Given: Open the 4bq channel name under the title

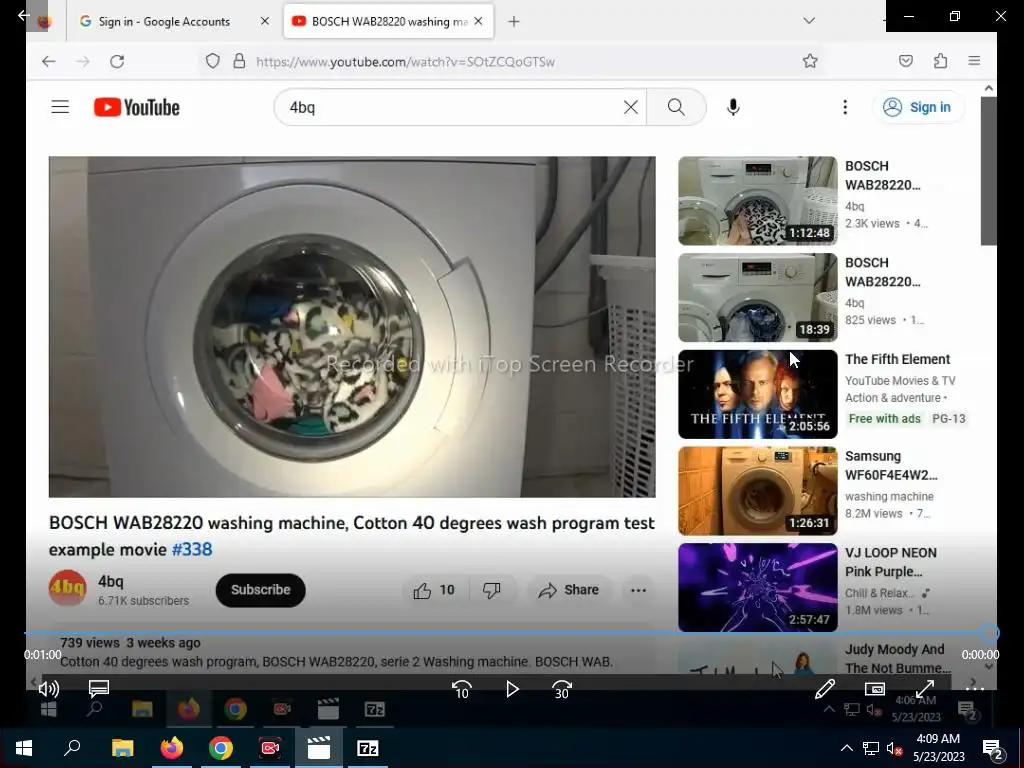Looking at the screenshot, I should (x=110, y=581).
